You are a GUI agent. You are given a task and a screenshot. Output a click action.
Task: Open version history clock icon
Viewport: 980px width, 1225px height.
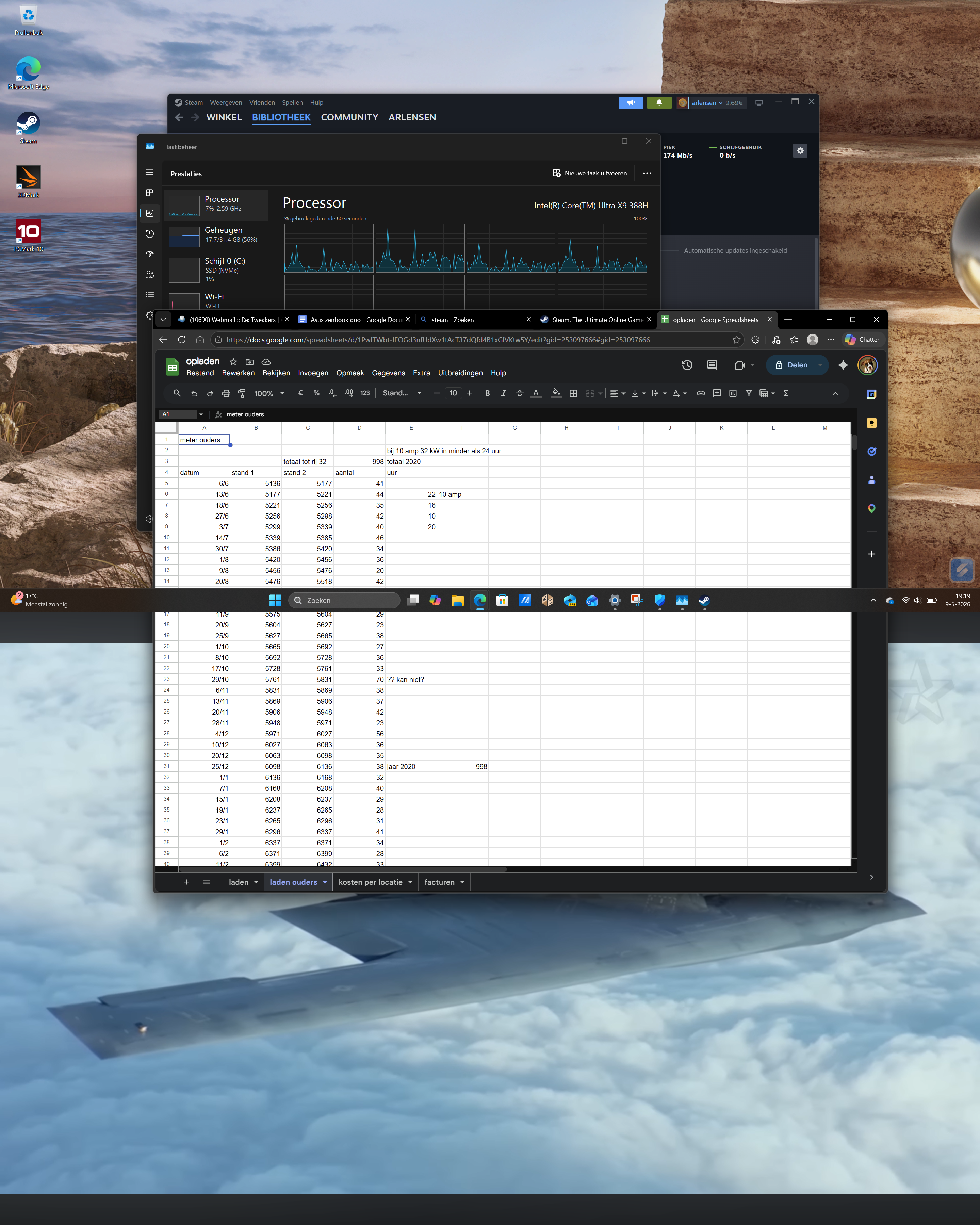687,365
